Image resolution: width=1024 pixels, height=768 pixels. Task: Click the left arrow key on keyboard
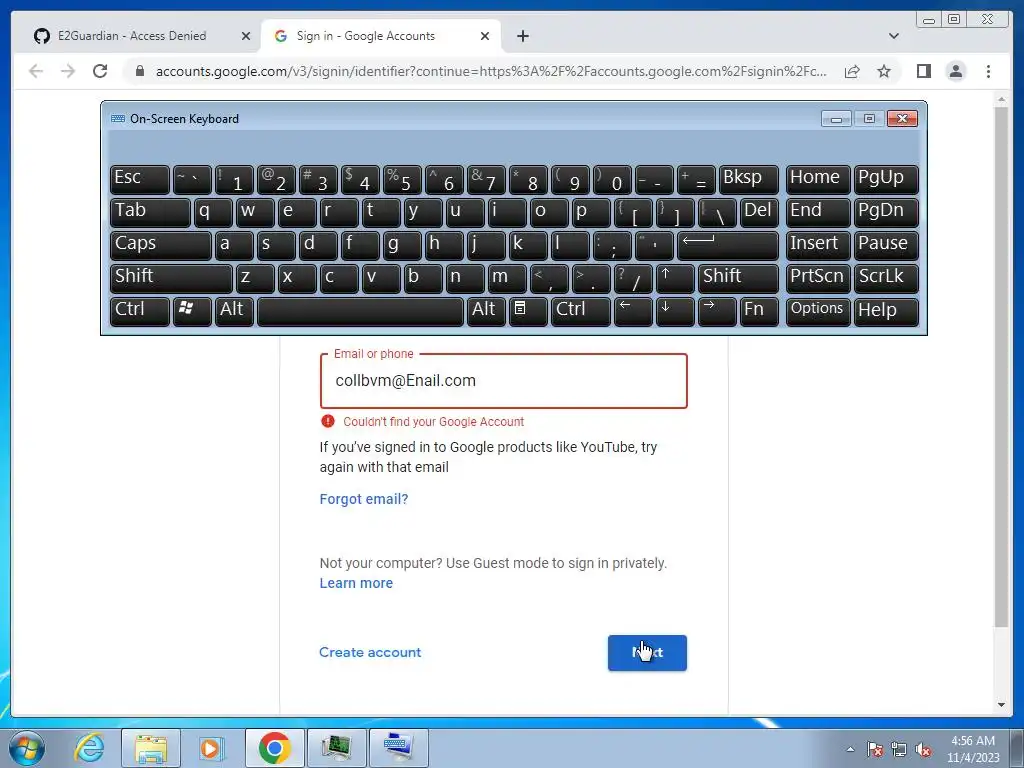633,311
